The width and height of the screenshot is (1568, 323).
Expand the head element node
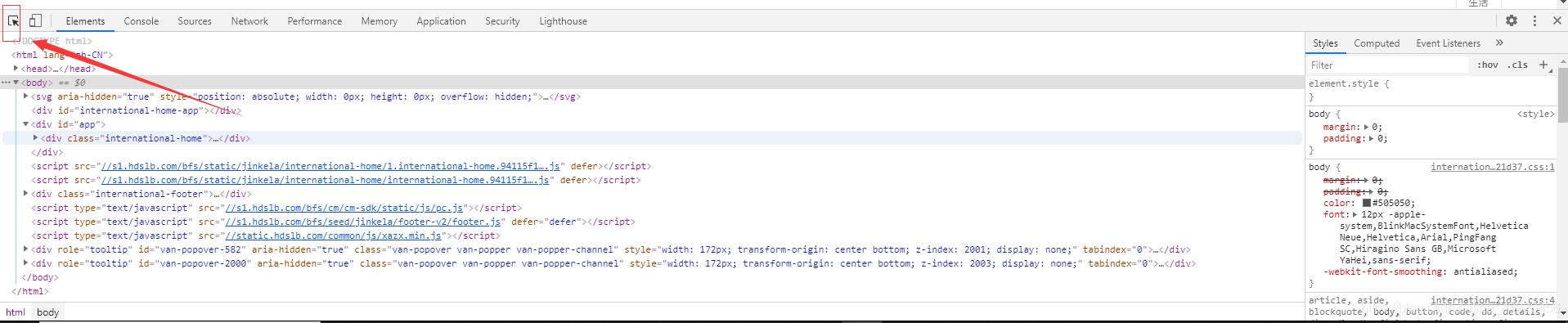(16, 69)
